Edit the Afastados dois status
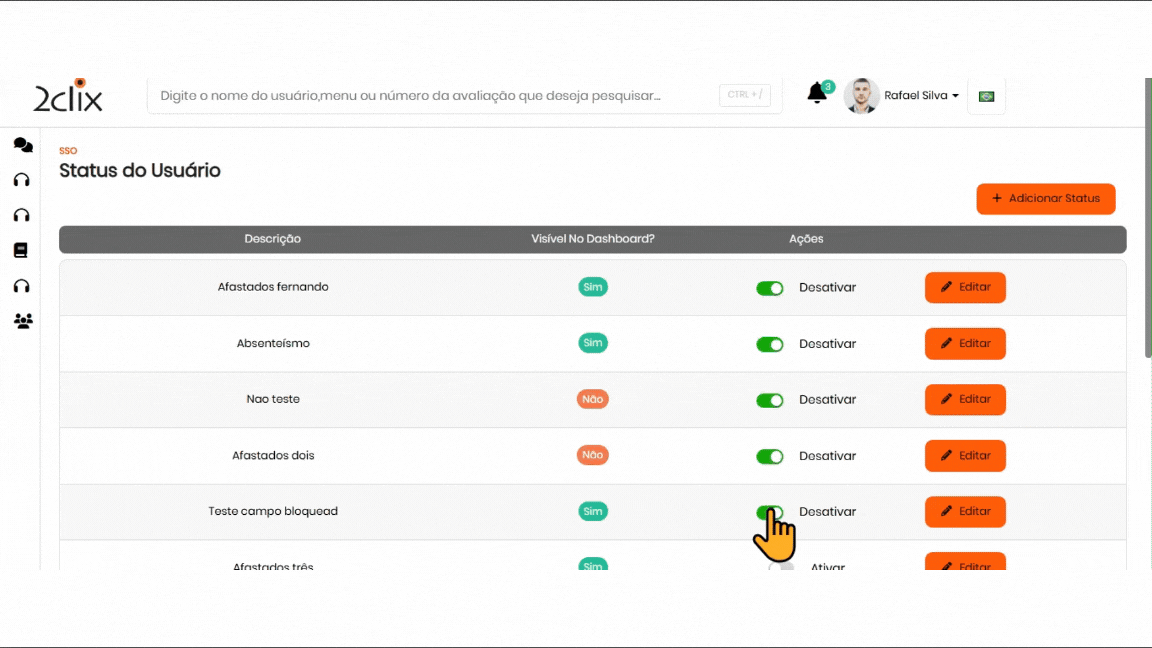 click(964, 456)
